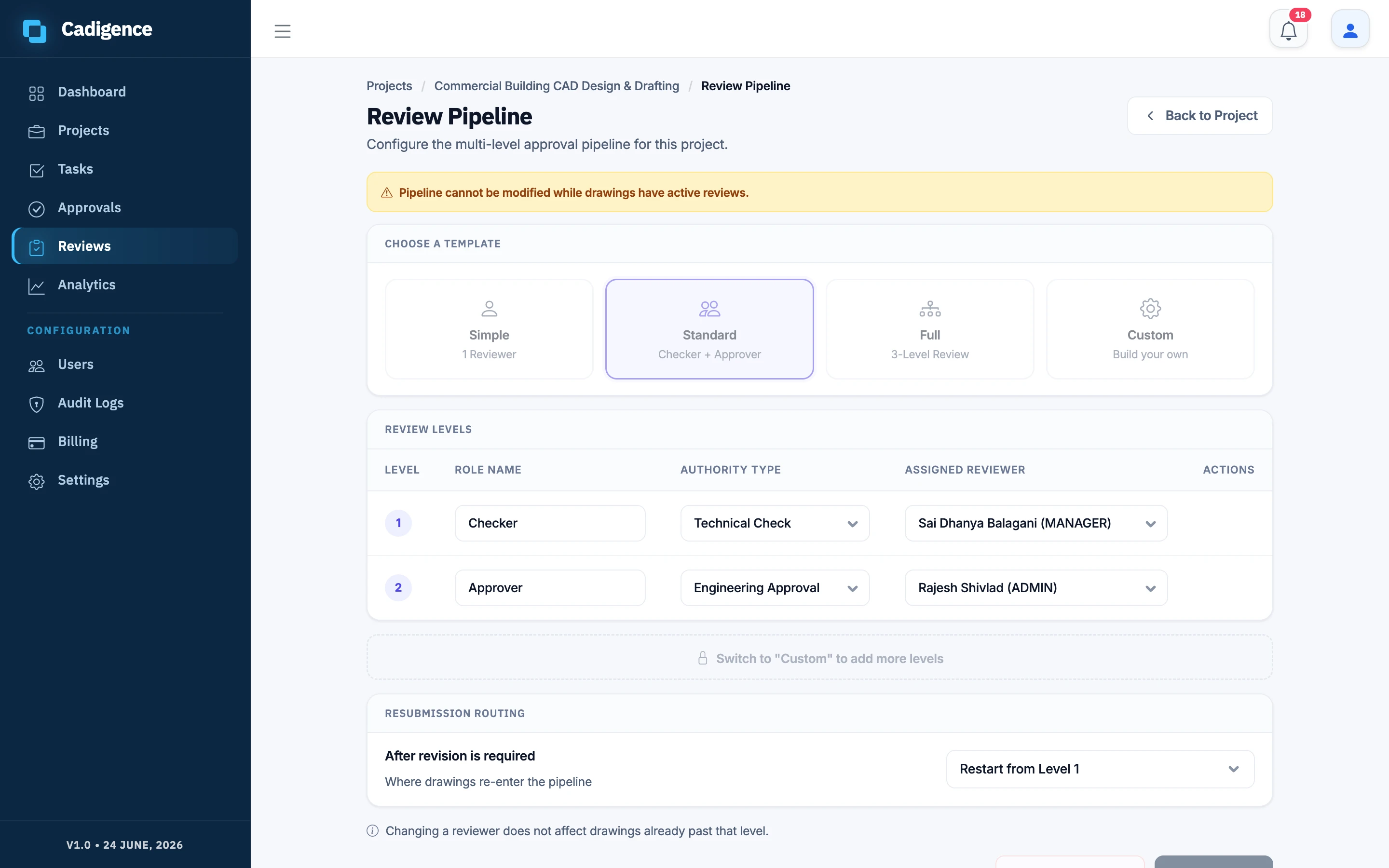Click the red 18 notification badge
The image size is (1389, 868).
(1300, 15)
